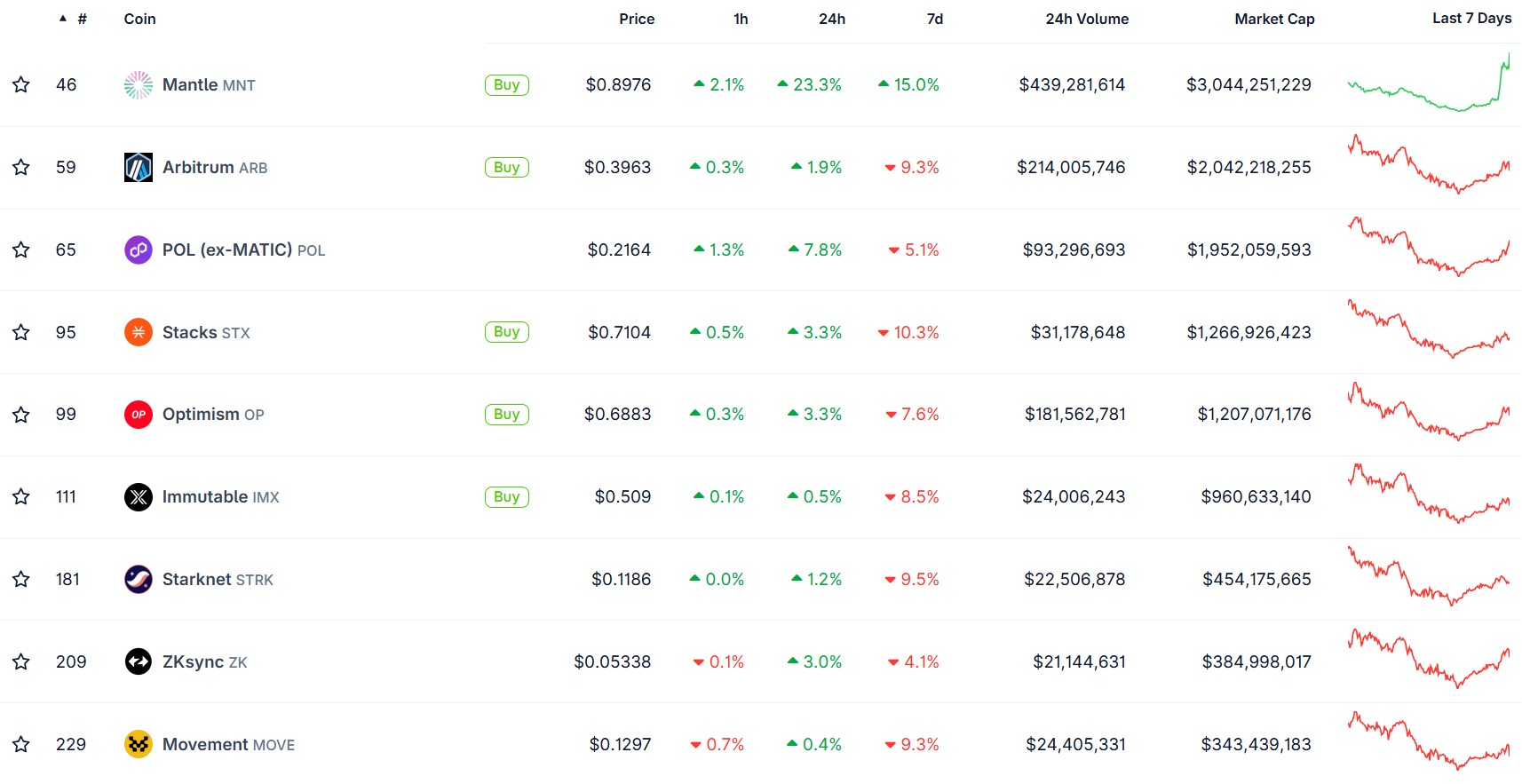This screenshot has height=784, width=1522.
Task: Select the Optimism OP logo
Action: 138,414
